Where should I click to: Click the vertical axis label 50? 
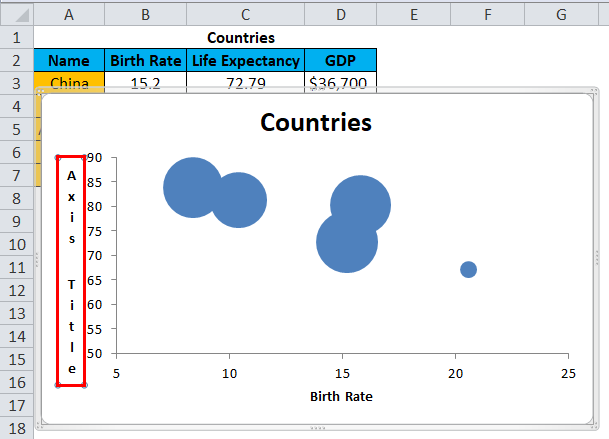coord(94,354)
